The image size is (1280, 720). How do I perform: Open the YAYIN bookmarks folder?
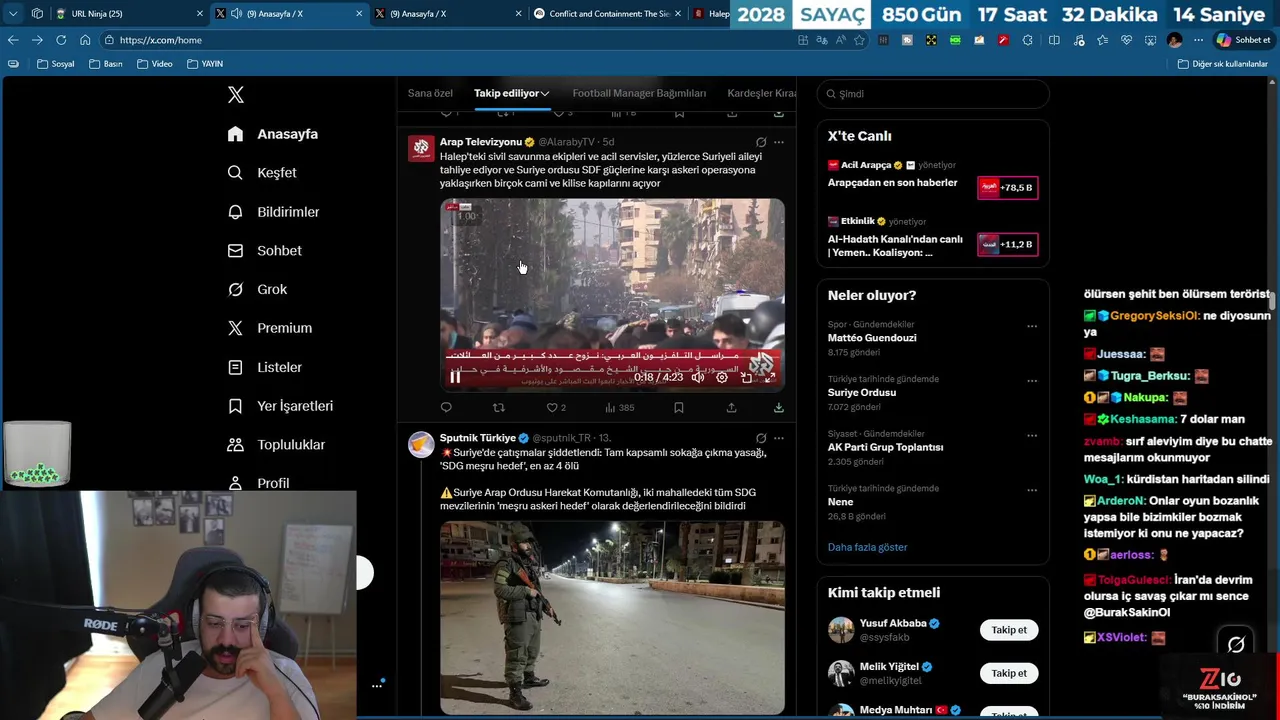205,64
